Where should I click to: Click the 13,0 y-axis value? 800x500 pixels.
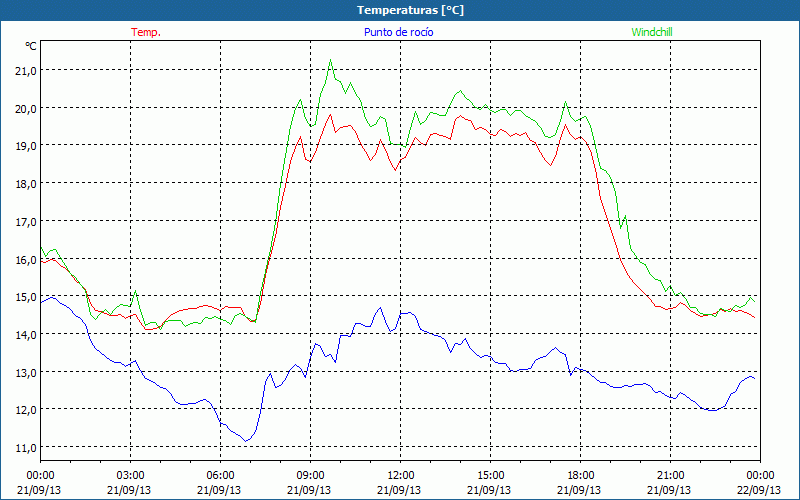click(26, 372)
